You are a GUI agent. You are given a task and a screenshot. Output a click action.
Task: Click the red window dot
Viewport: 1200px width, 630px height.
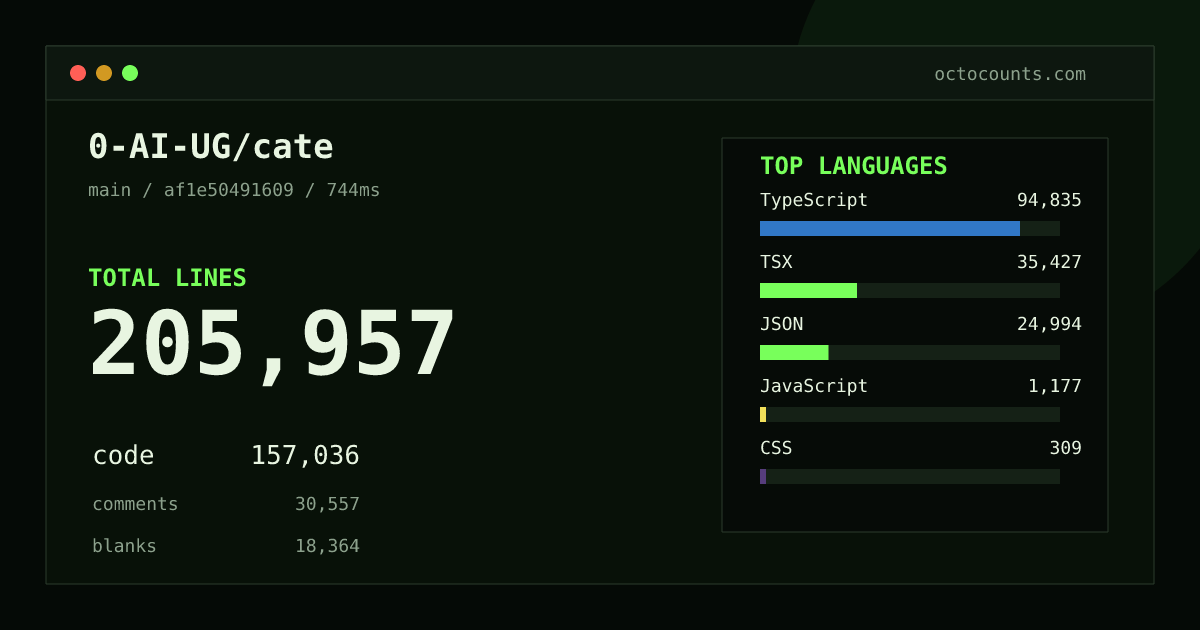coord(78,73)
